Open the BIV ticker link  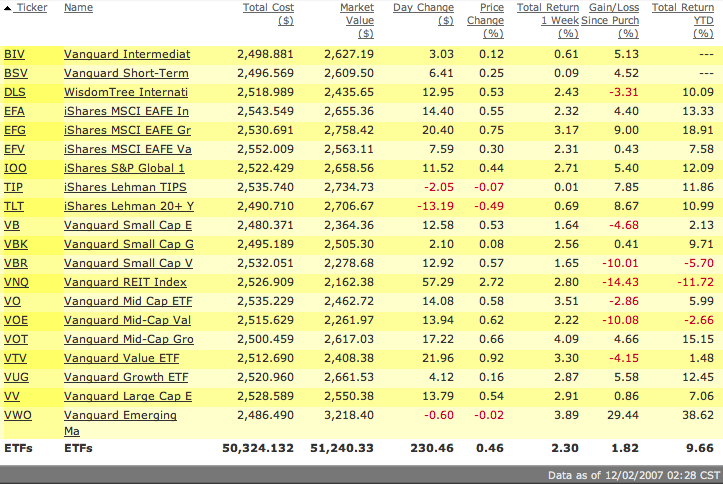click(x=14, y=54)
